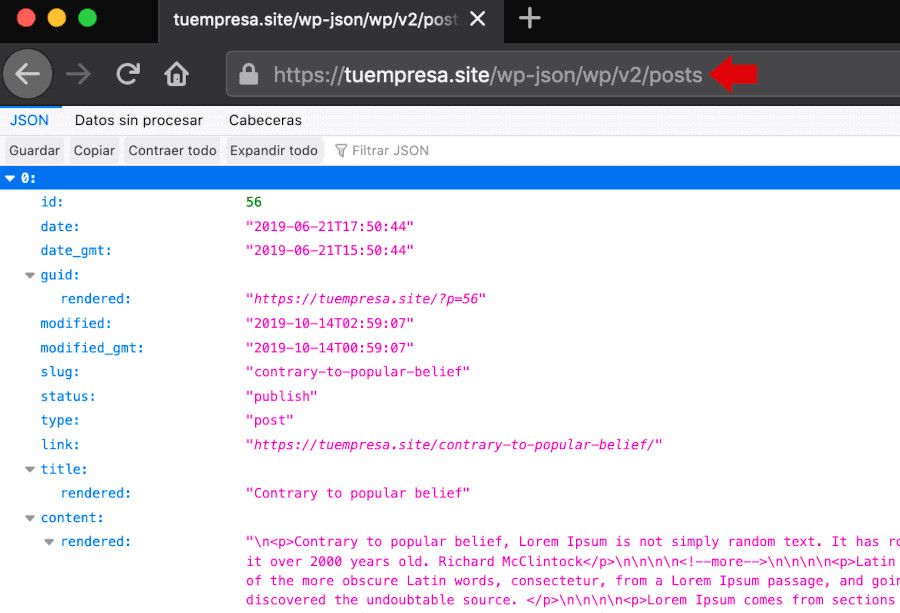The image size is (900, 613).
Task: Click the back navigation arrow
Action: [x=28, y=72]
